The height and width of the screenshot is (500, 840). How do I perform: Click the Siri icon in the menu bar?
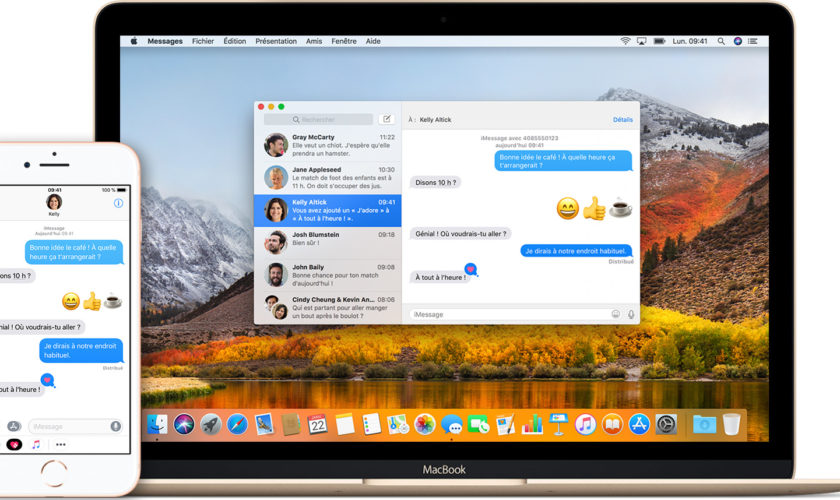click(736, 41)
